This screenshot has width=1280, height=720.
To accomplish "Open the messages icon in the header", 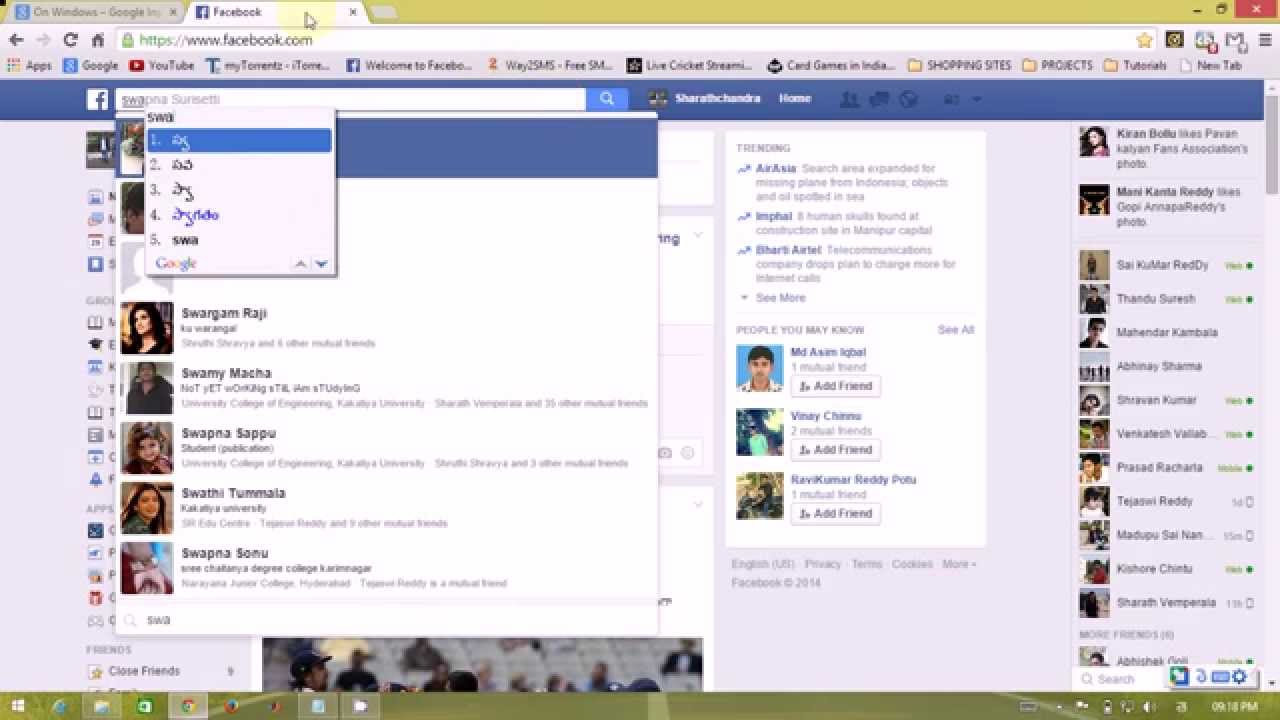I will click(880, 99).
